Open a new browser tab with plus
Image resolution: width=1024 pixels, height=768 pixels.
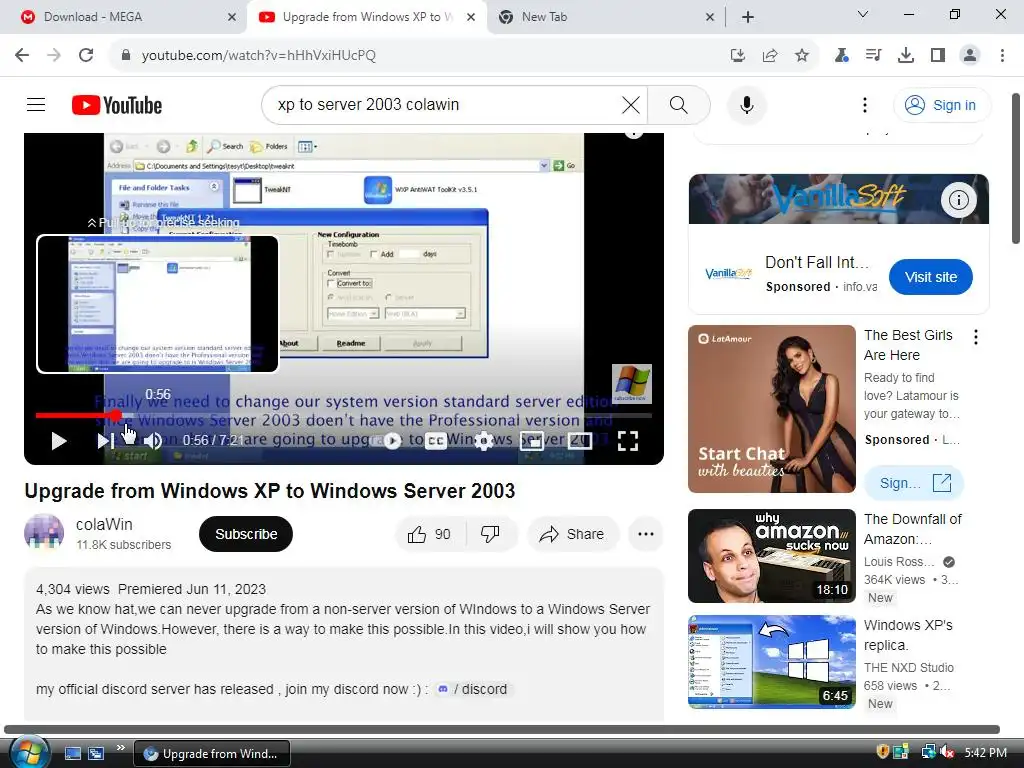748,17
